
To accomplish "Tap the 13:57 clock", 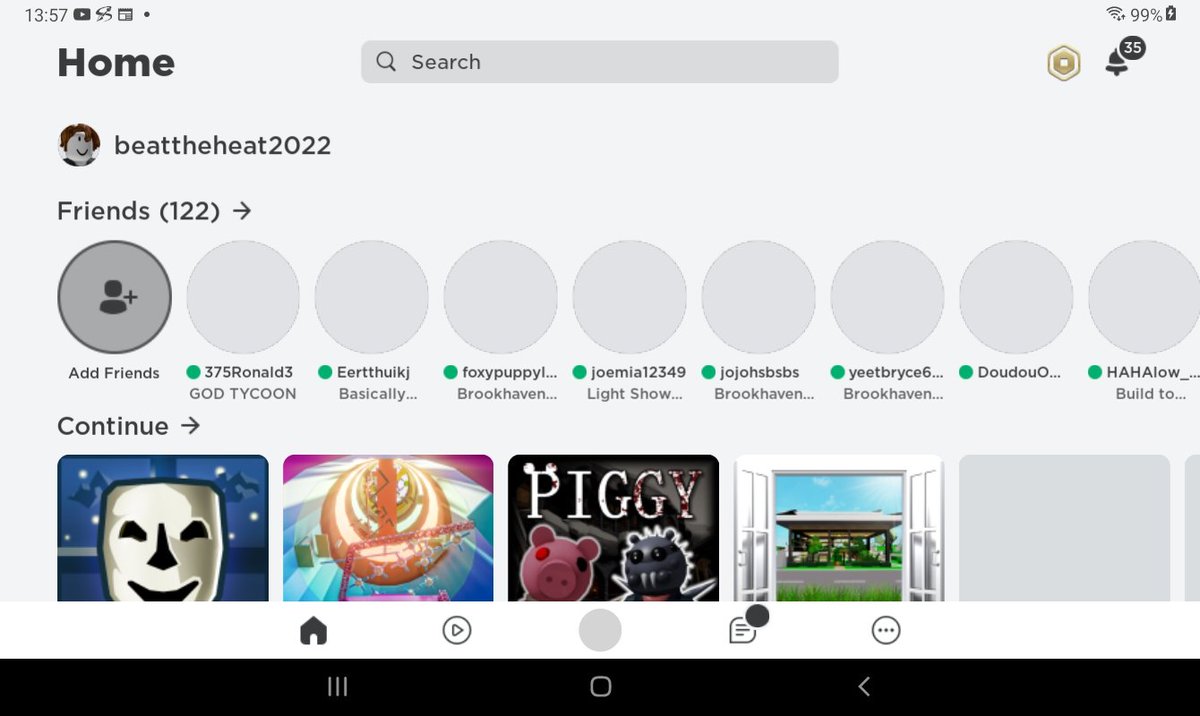I will pos(45,15).
